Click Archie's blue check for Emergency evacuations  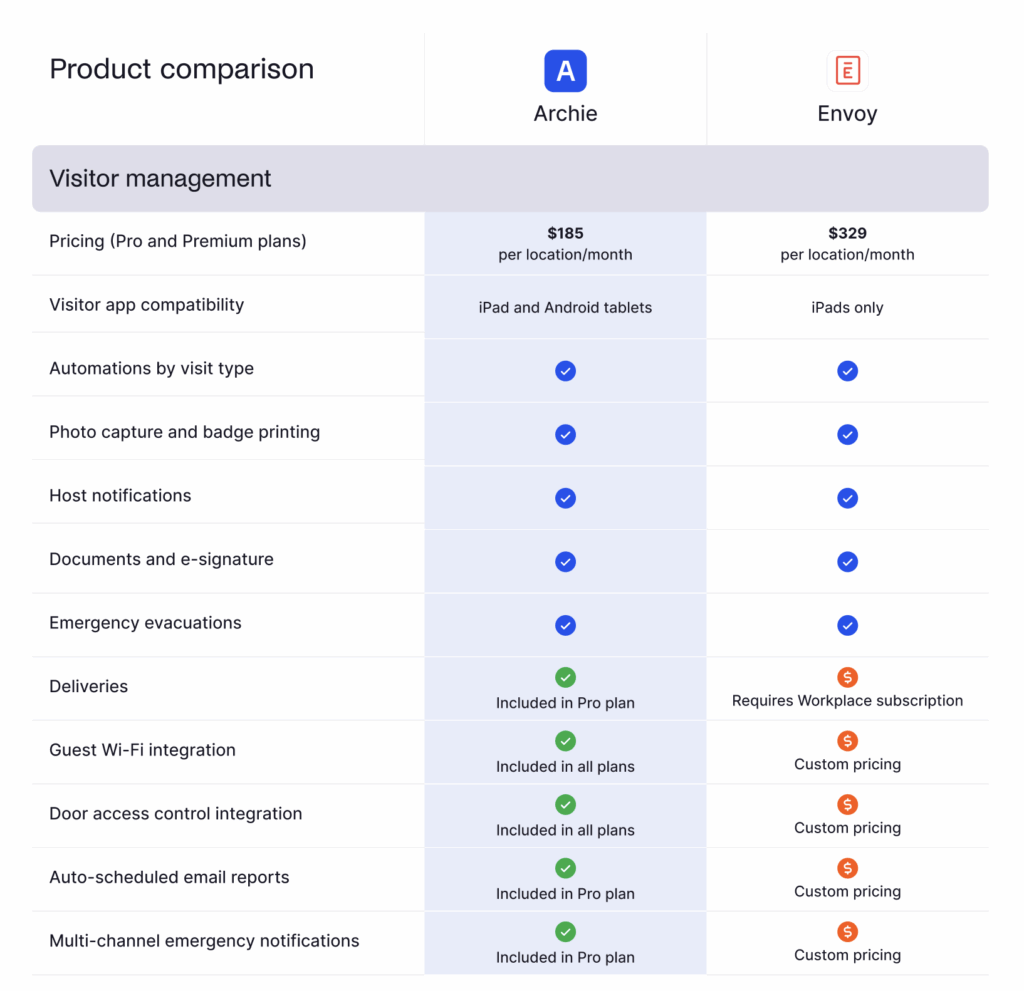point(565,625)
